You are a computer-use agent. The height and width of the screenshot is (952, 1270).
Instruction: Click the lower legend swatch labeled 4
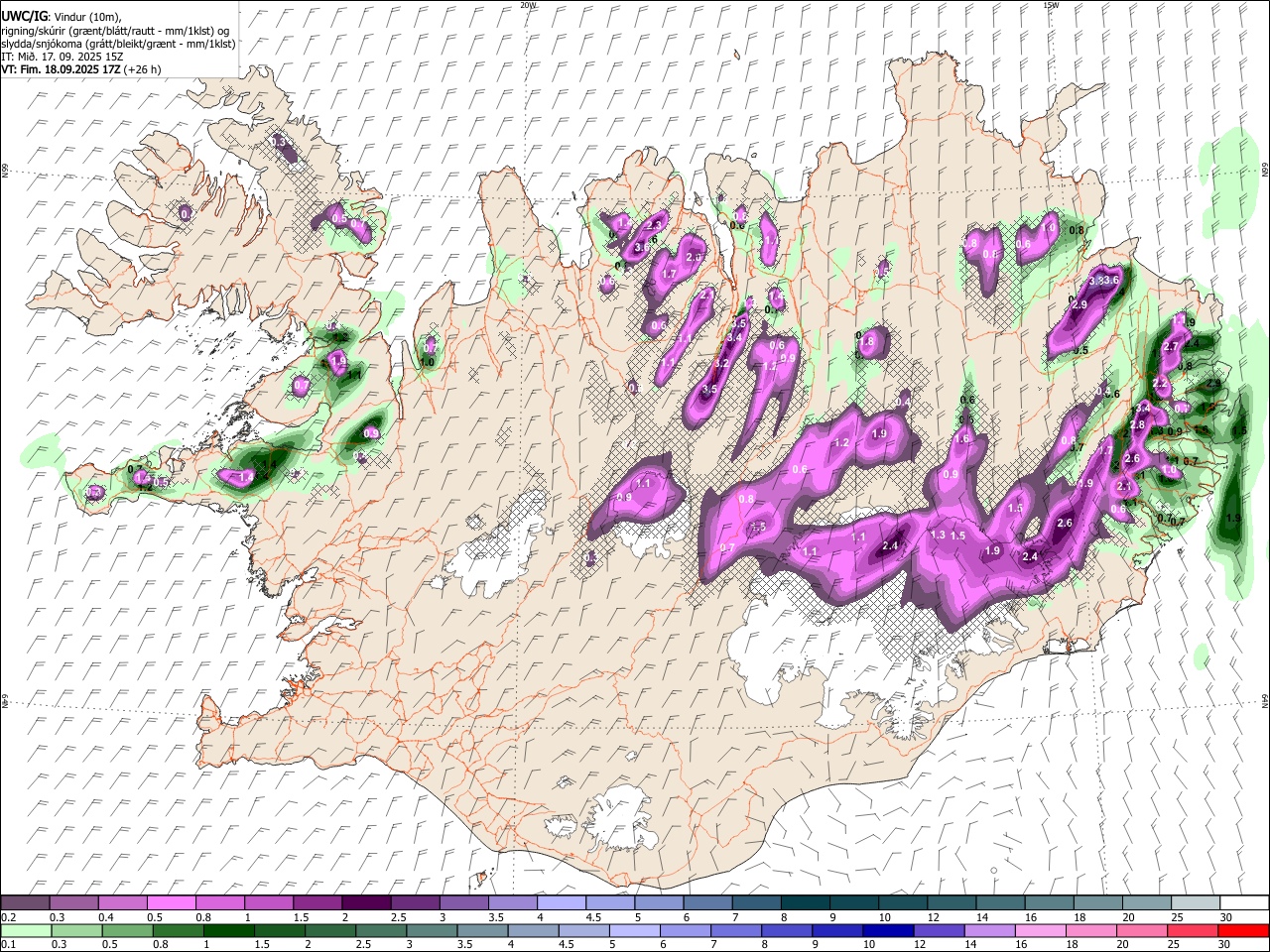pyautogui.click(x=533, y=930)
